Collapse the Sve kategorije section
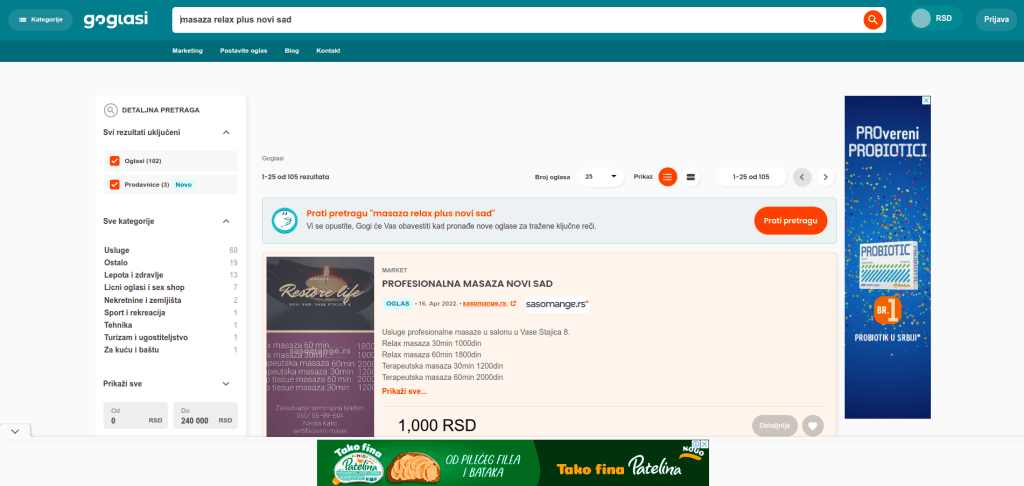The width and height of the screenshot is (1024, 486). tap(226, 221)
